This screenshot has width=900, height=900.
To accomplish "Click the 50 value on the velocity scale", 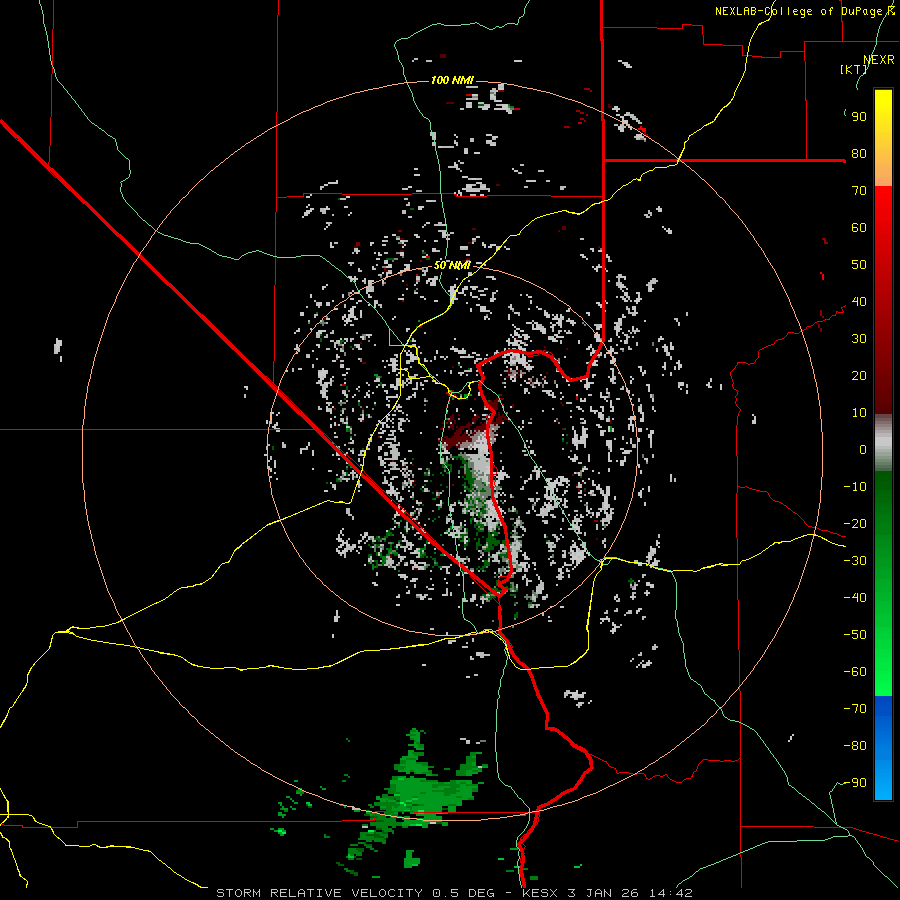I will click(x=859, y=265).
